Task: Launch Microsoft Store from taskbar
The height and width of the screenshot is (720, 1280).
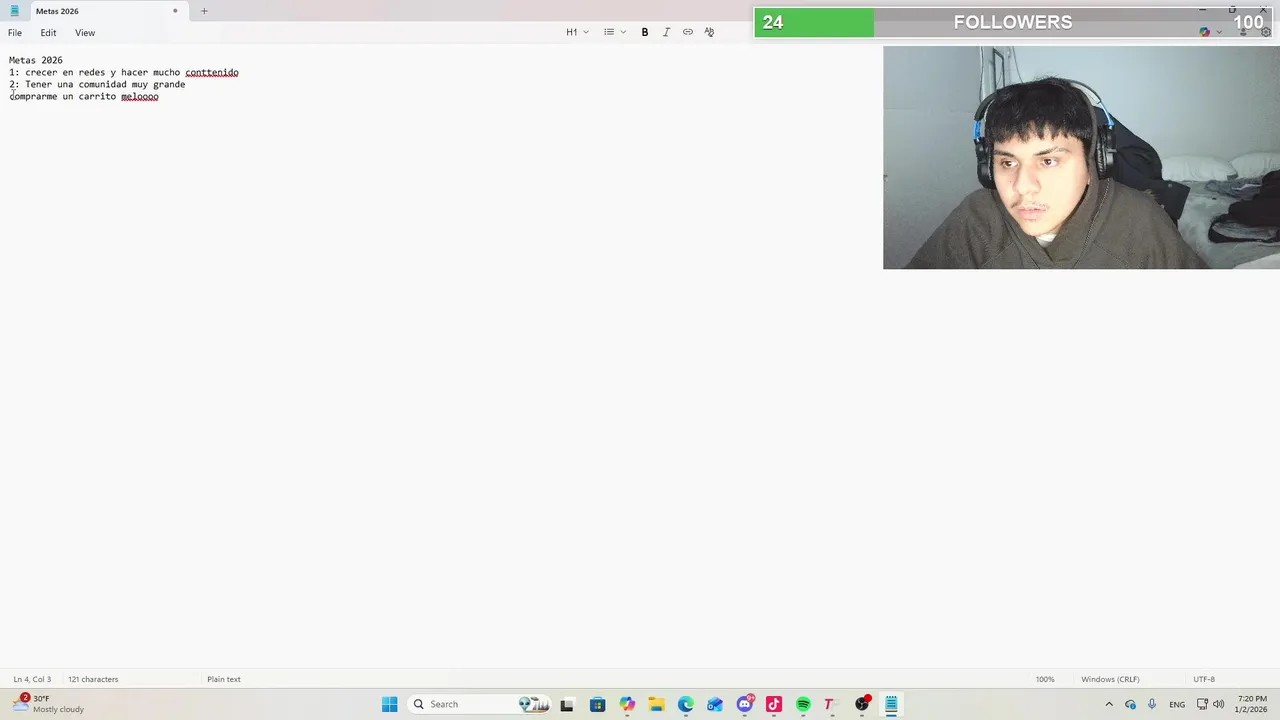Action: (x=597, y=704)
